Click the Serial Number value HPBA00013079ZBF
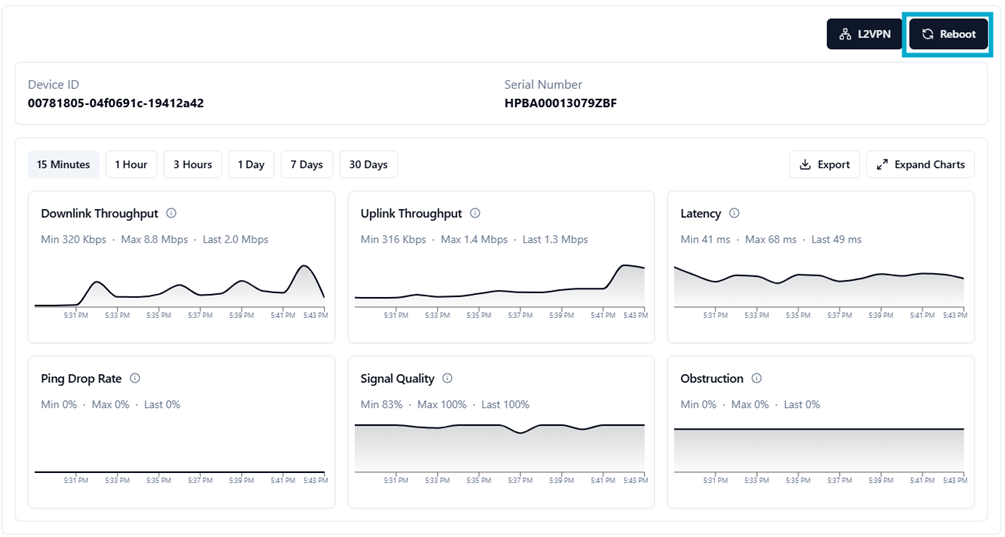The height and width of the screenshot is (537, 1005). tap(560, 103)
